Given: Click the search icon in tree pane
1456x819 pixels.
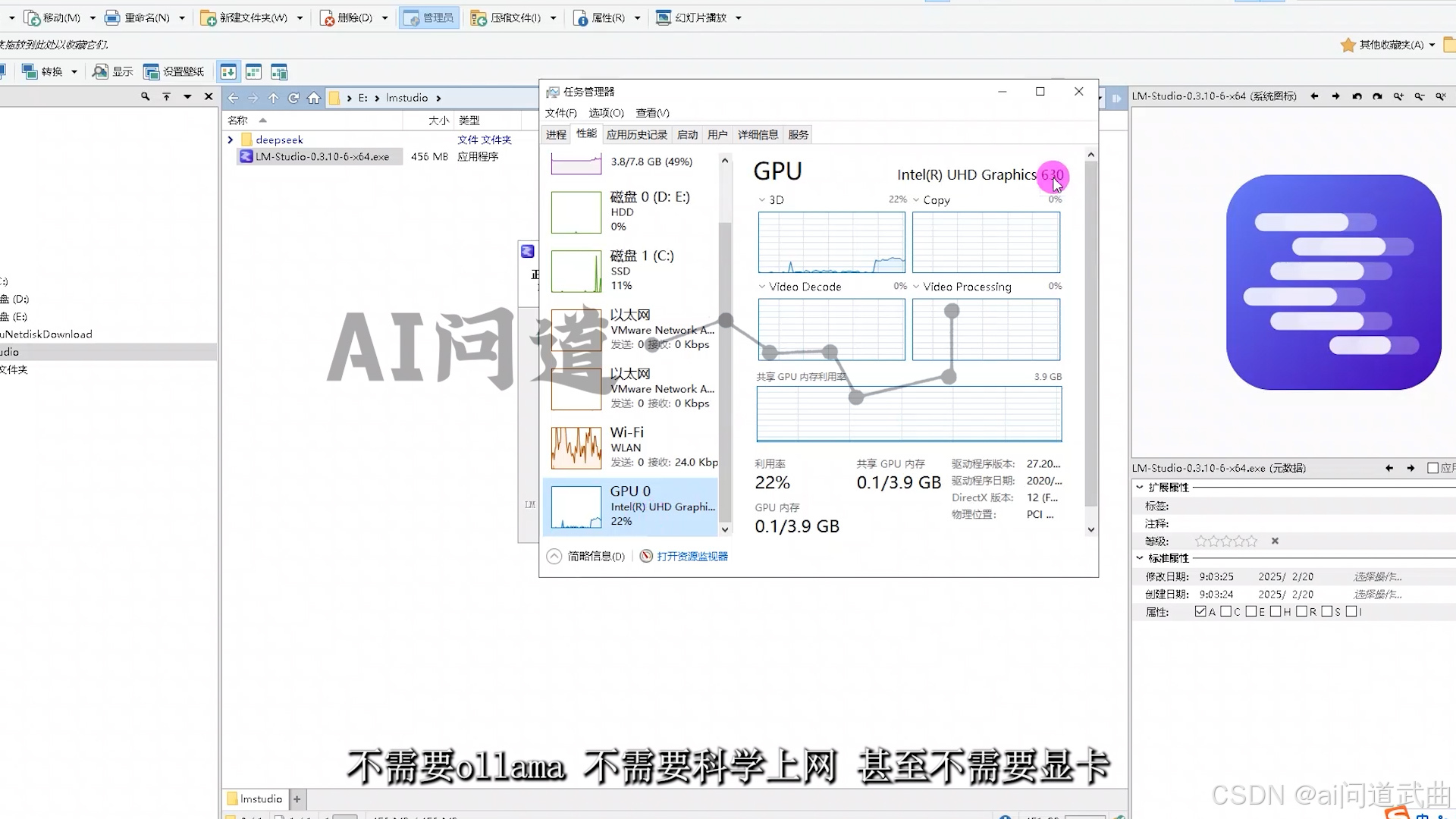Looking at the screenshot, I should point(145,96).
